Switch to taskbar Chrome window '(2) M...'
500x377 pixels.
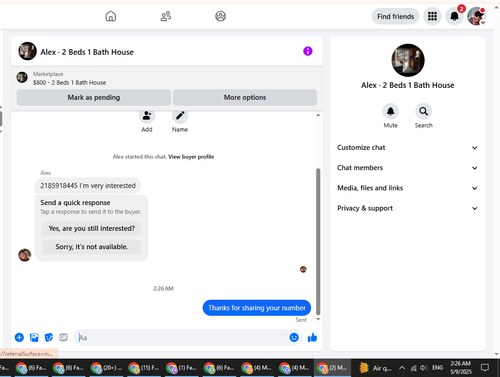(x=332, y=368)
